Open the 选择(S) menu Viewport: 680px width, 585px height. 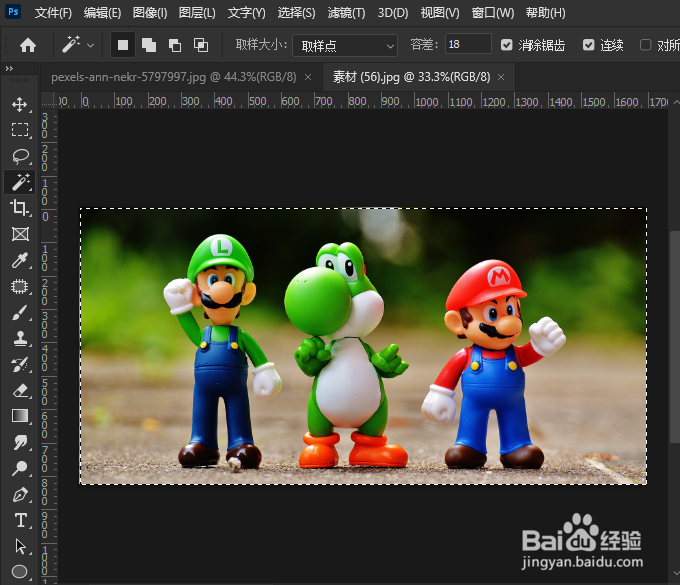click(297, 13)
